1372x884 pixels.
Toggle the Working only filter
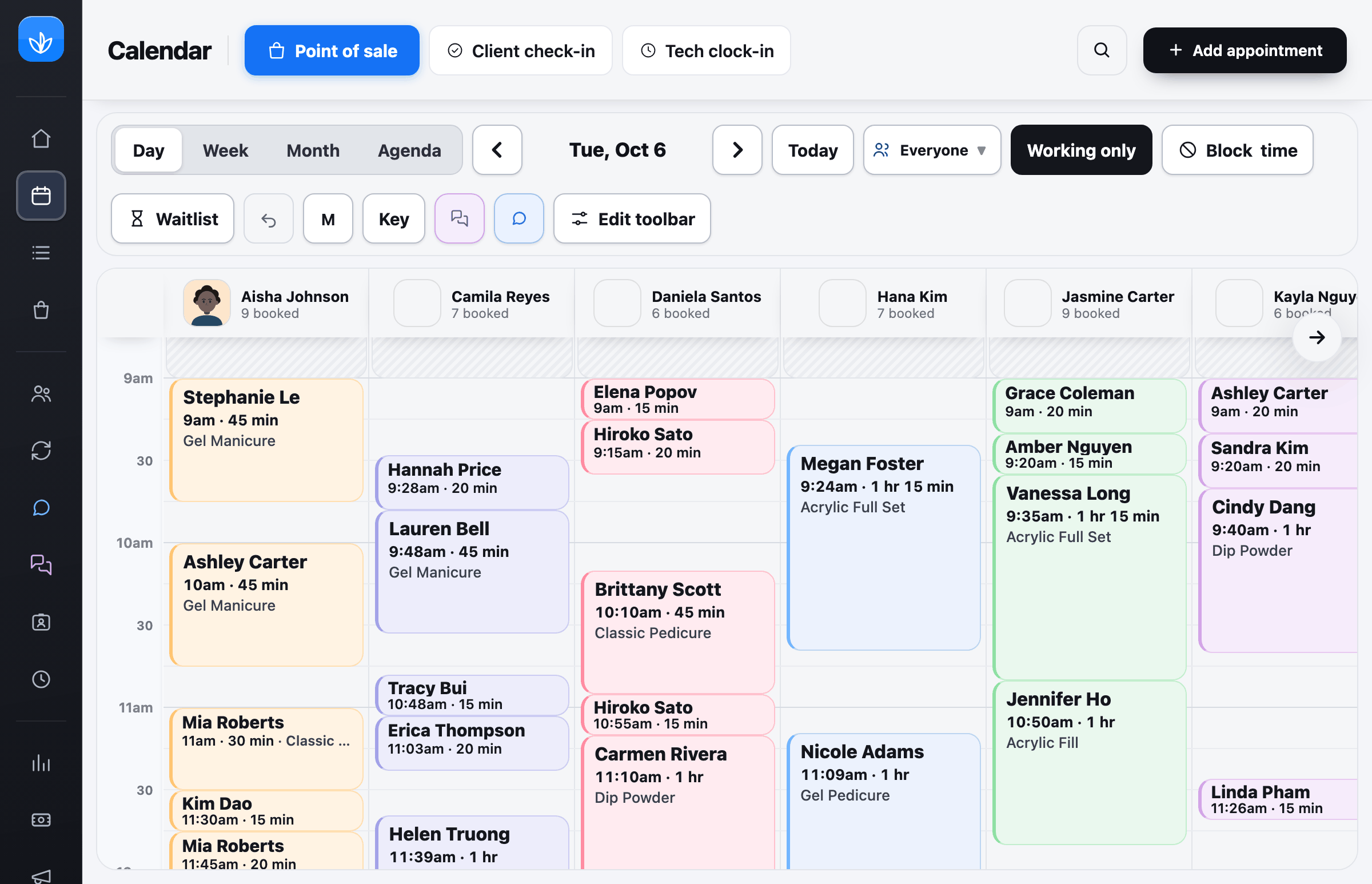[1081, 150]
